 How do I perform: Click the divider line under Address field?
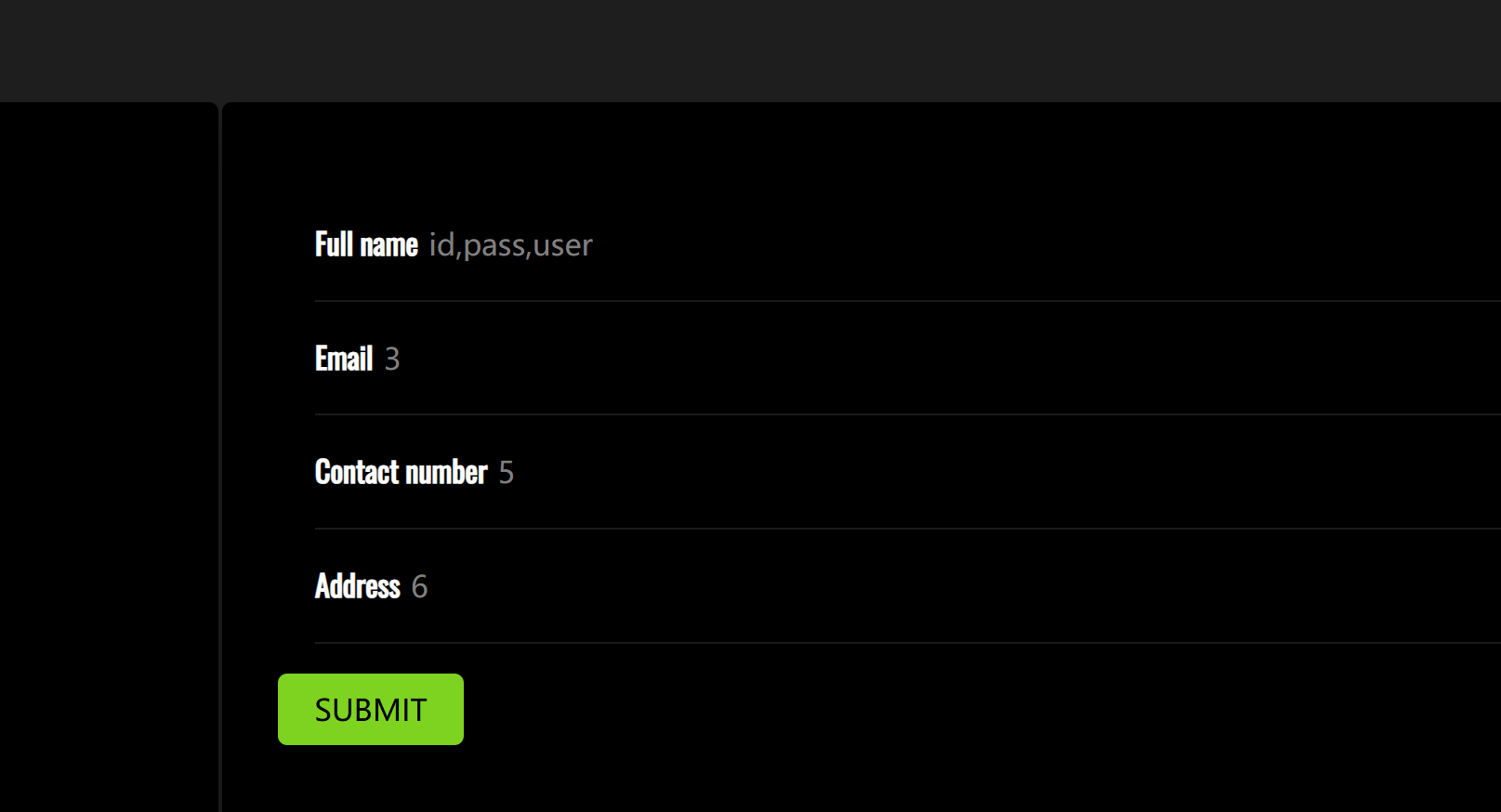(x=907, y=643)
